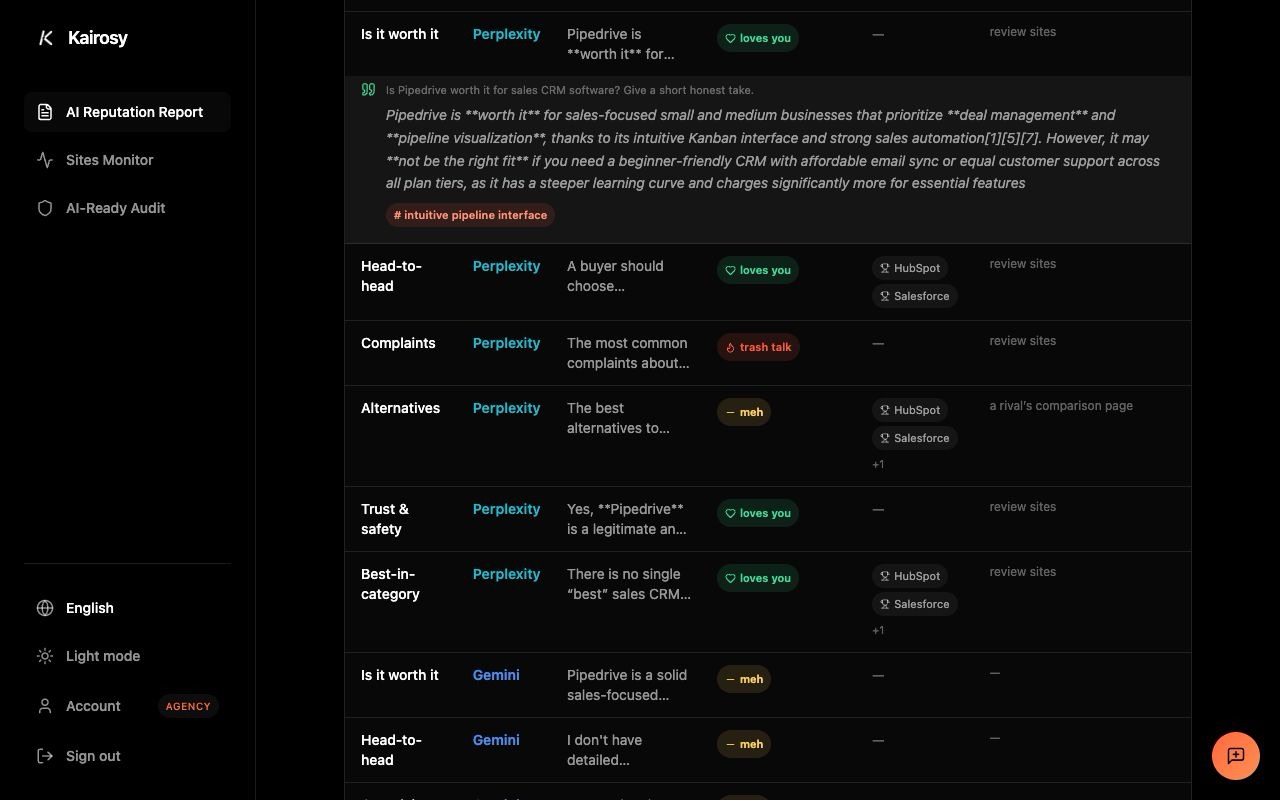
Task: Click 'The most common complaints about…' snippet
Action: click(x=628, y=353)
